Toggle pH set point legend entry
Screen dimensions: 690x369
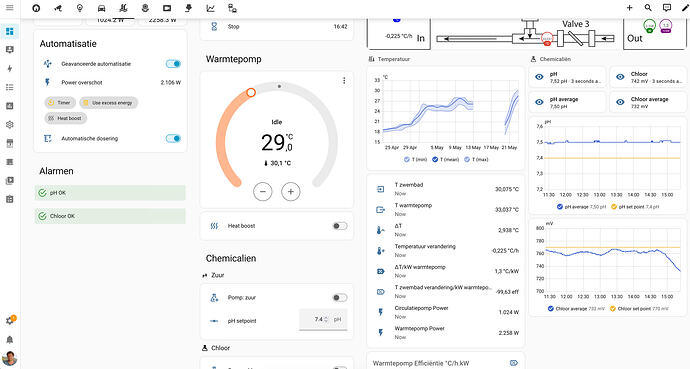635,207
